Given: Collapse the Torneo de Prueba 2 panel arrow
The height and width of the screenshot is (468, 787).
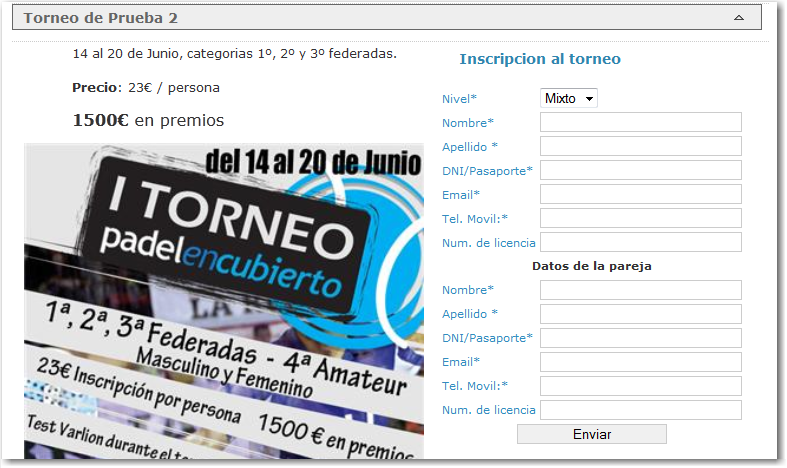Looking at the screenshot, I should pos(738,18).
